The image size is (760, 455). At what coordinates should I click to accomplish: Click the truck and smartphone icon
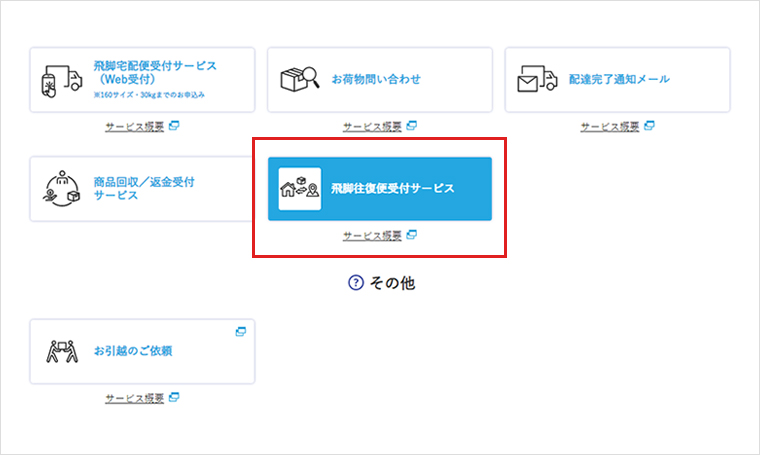pyautogui.click(x=61, y=79)
